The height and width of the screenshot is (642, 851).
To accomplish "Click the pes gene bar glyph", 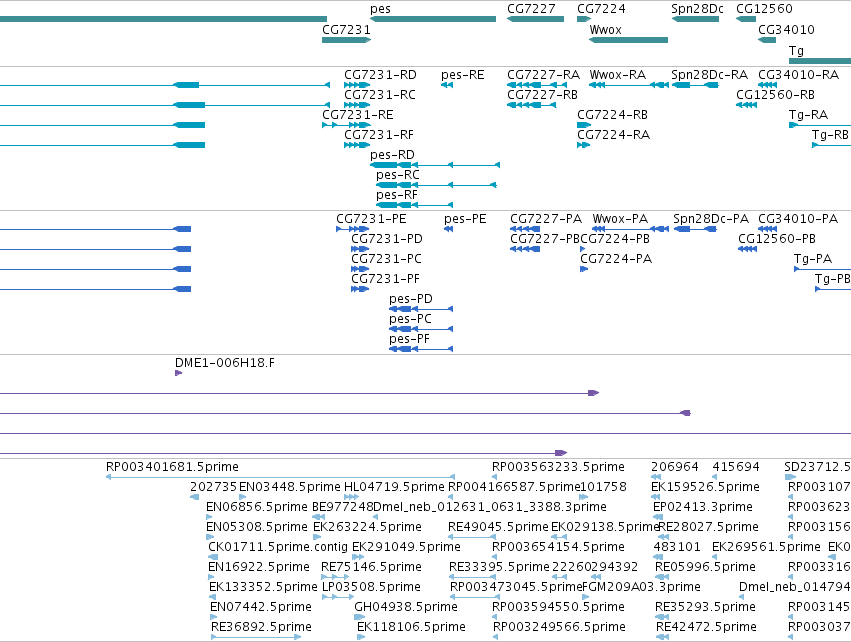I will pos(433,19).
